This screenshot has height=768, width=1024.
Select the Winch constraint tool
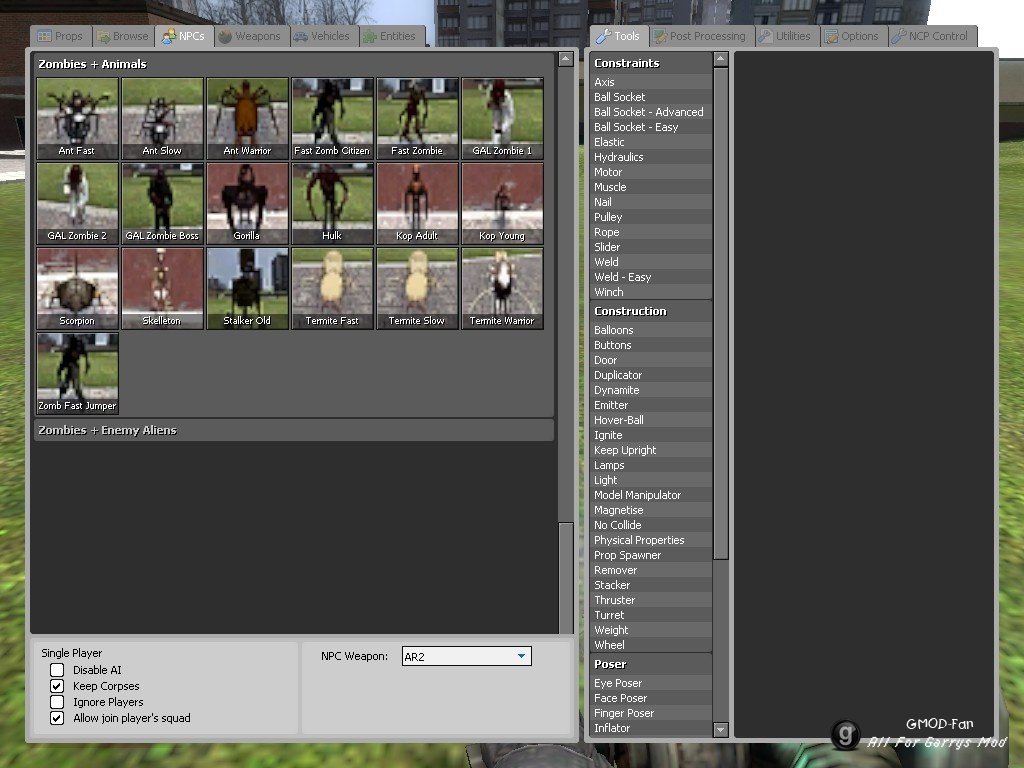click(x=650, y=292)
